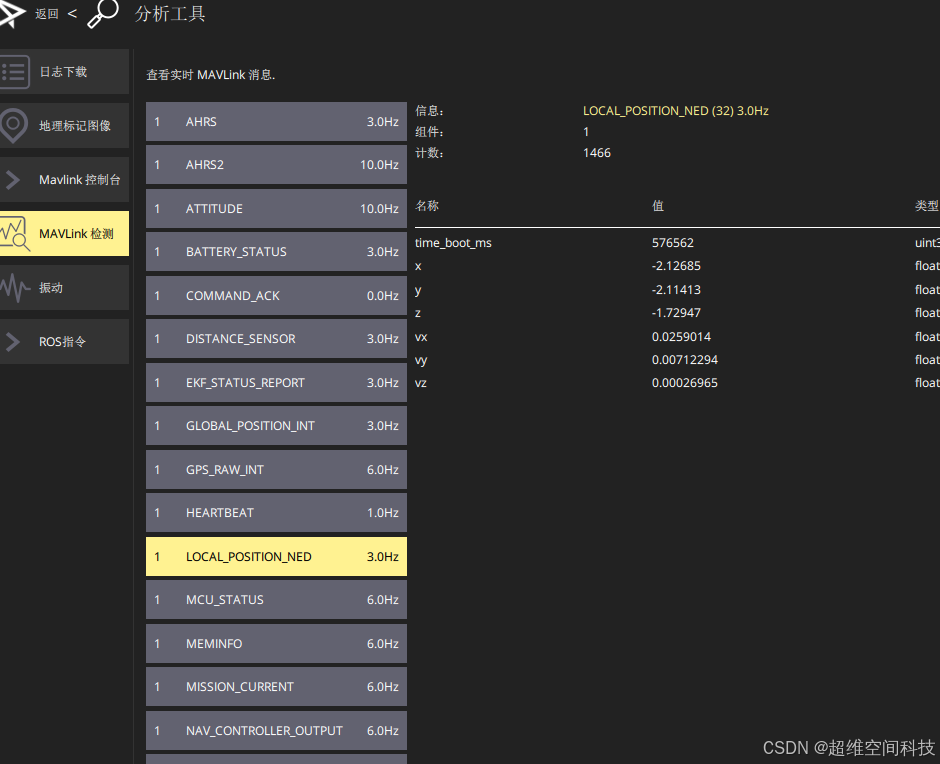Select the GLOBAL_POSITION_INT message row
Viewport: 940px width, 764px height.
(276, 426)
